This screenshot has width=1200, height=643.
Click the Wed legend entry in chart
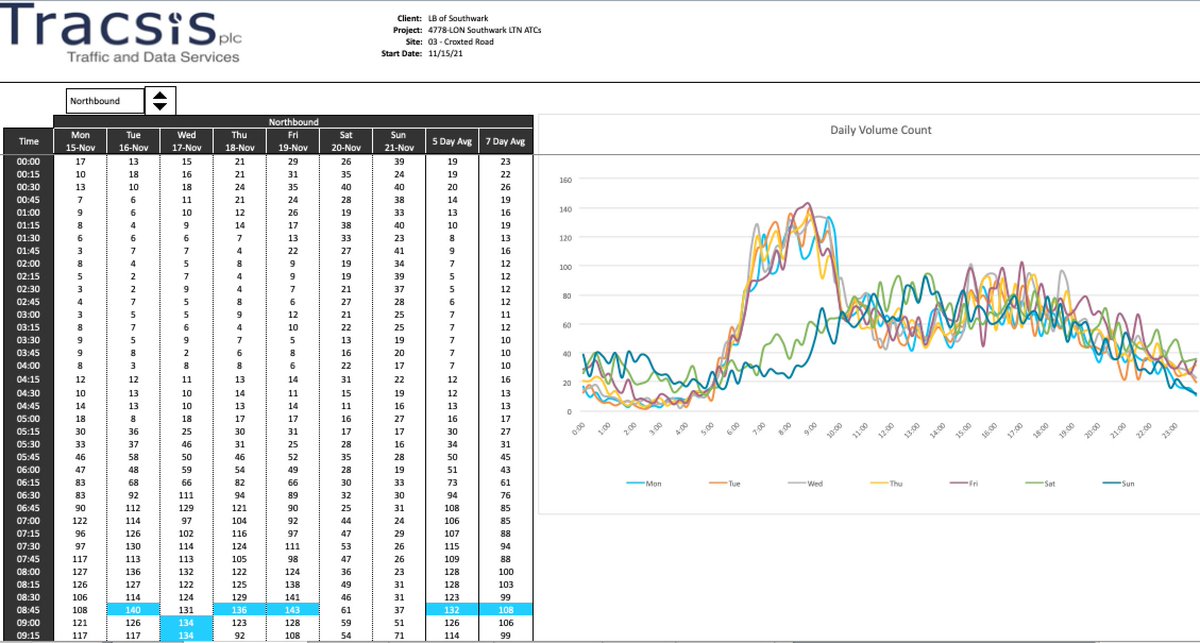[x=805, y=484]
